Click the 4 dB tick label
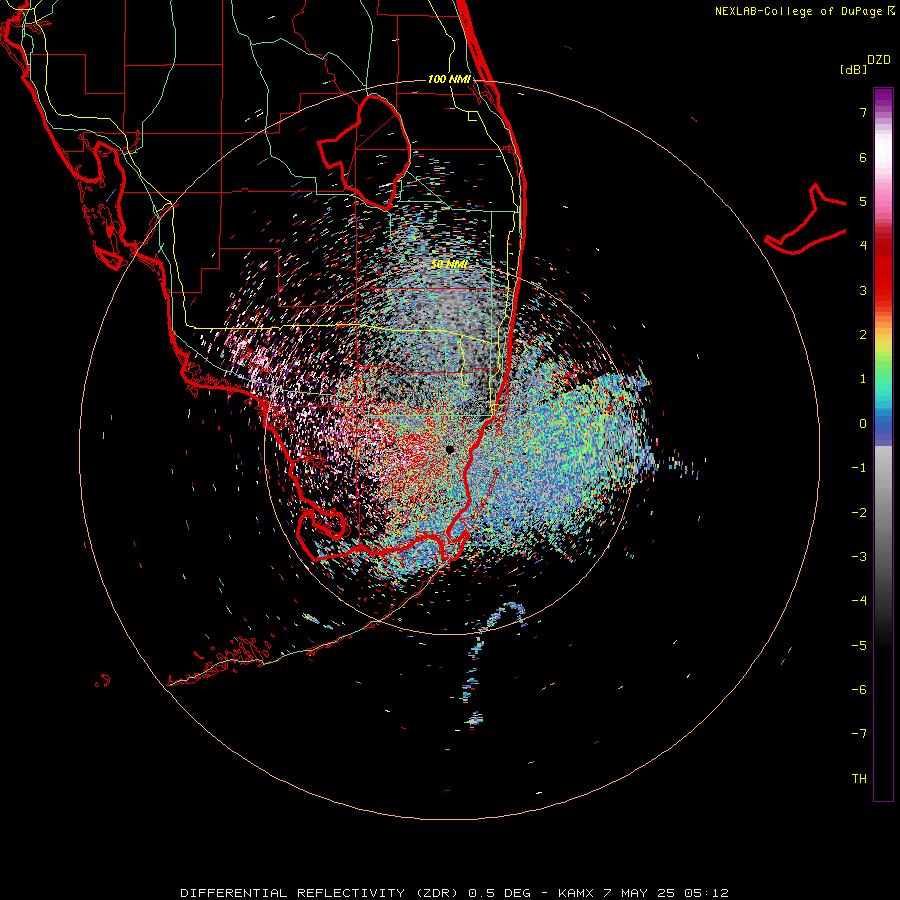The width and height of the screenshot is (900, 900). (863, 246)
